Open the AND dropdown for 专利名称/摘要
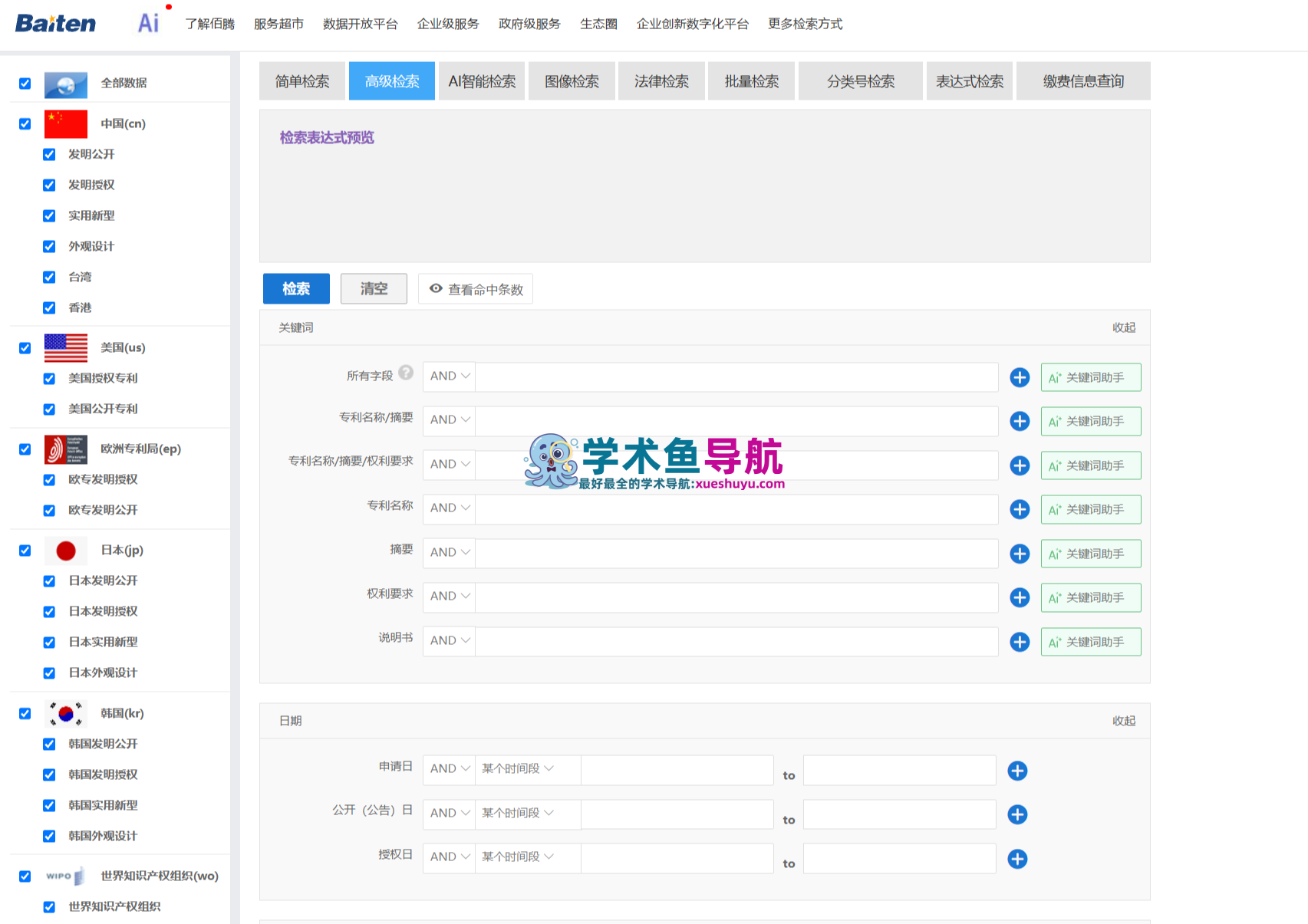 [450, 420]
